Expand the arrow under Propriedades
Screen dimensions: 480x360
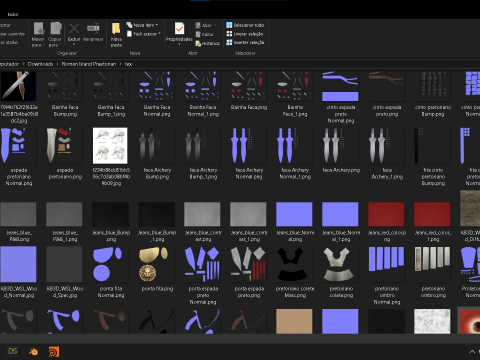(179, 44)
